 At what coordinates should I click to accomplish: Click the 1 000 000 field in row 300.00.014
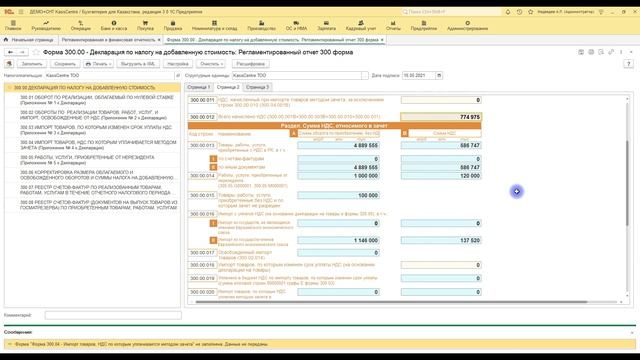pyautogui.click(x=338, y=176)
